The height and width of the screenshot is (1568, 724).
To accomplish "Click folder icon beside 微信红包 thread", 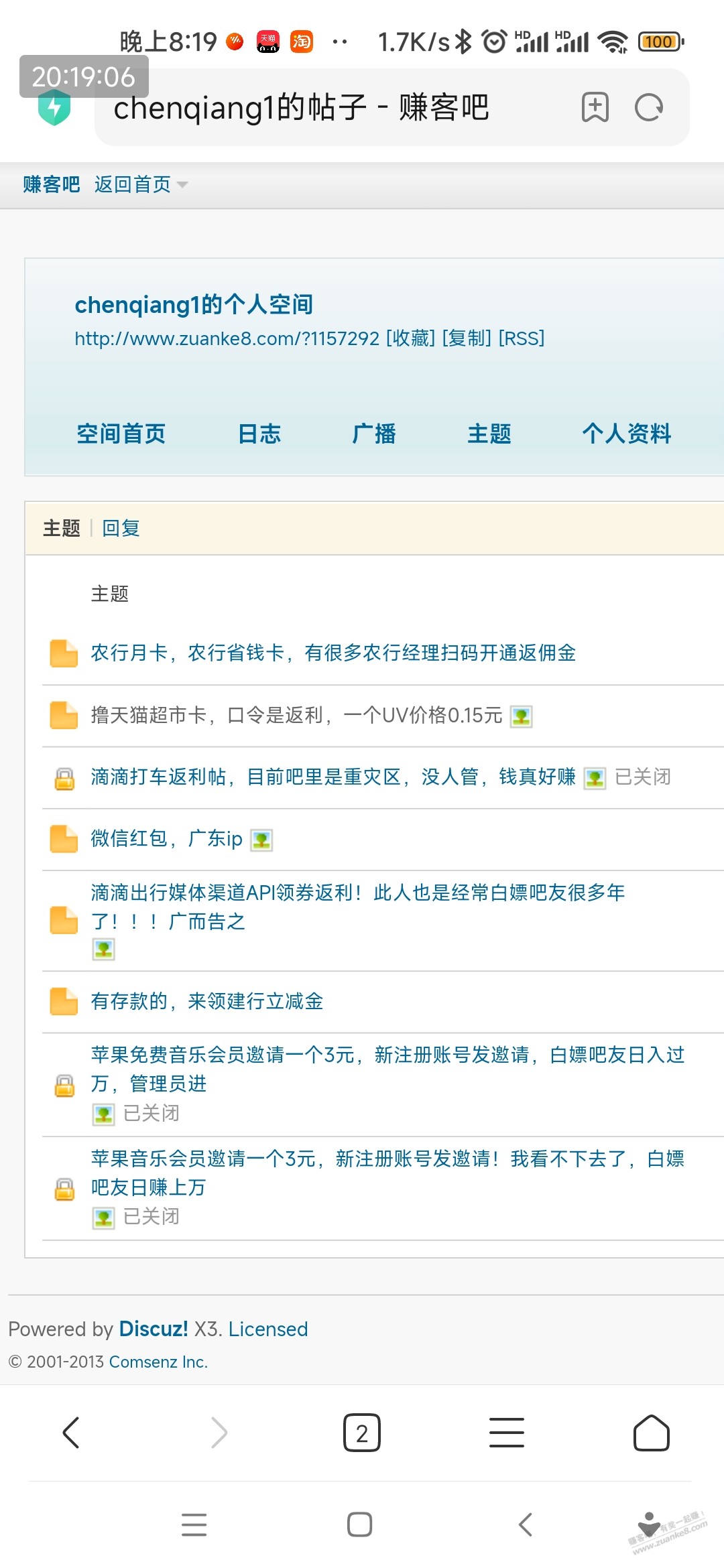I will click(x=64, y=839).
